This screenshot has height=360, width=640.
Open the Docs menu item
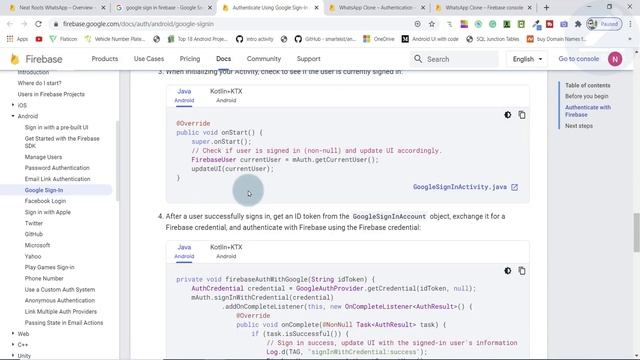click(223, 59)
